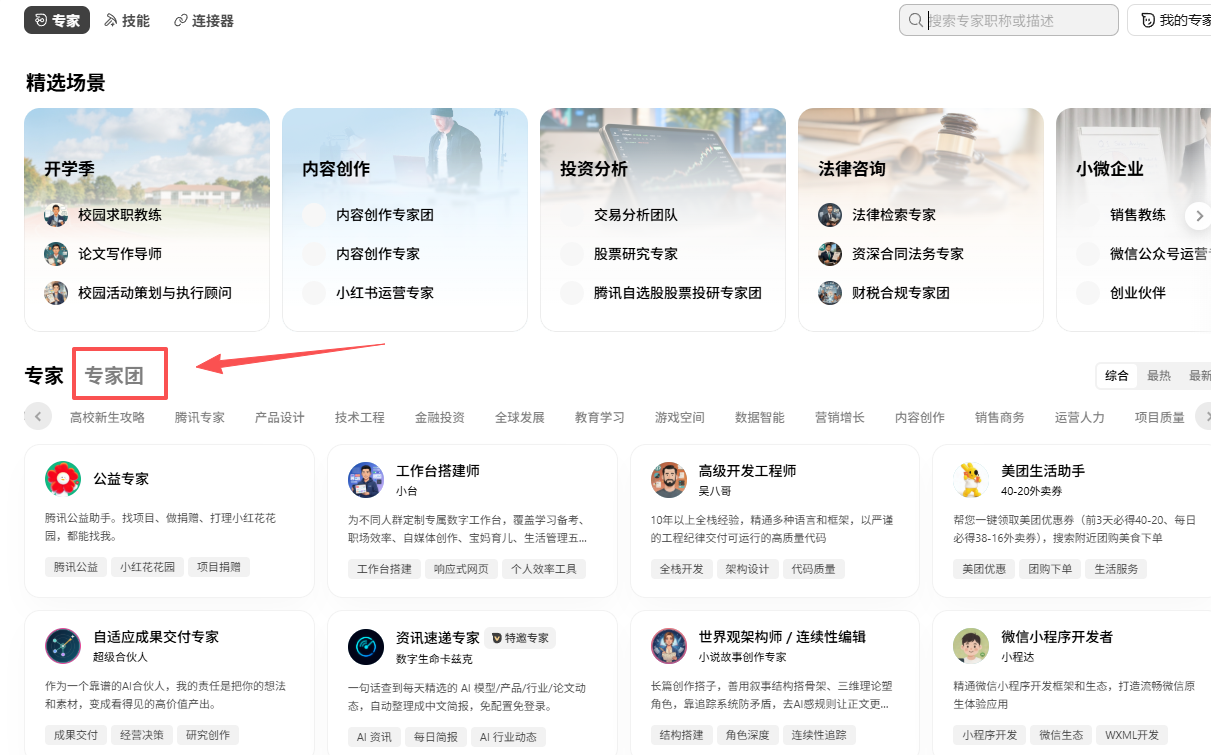Click avatar of 资深合同法务专家

[x=830, y=254]
